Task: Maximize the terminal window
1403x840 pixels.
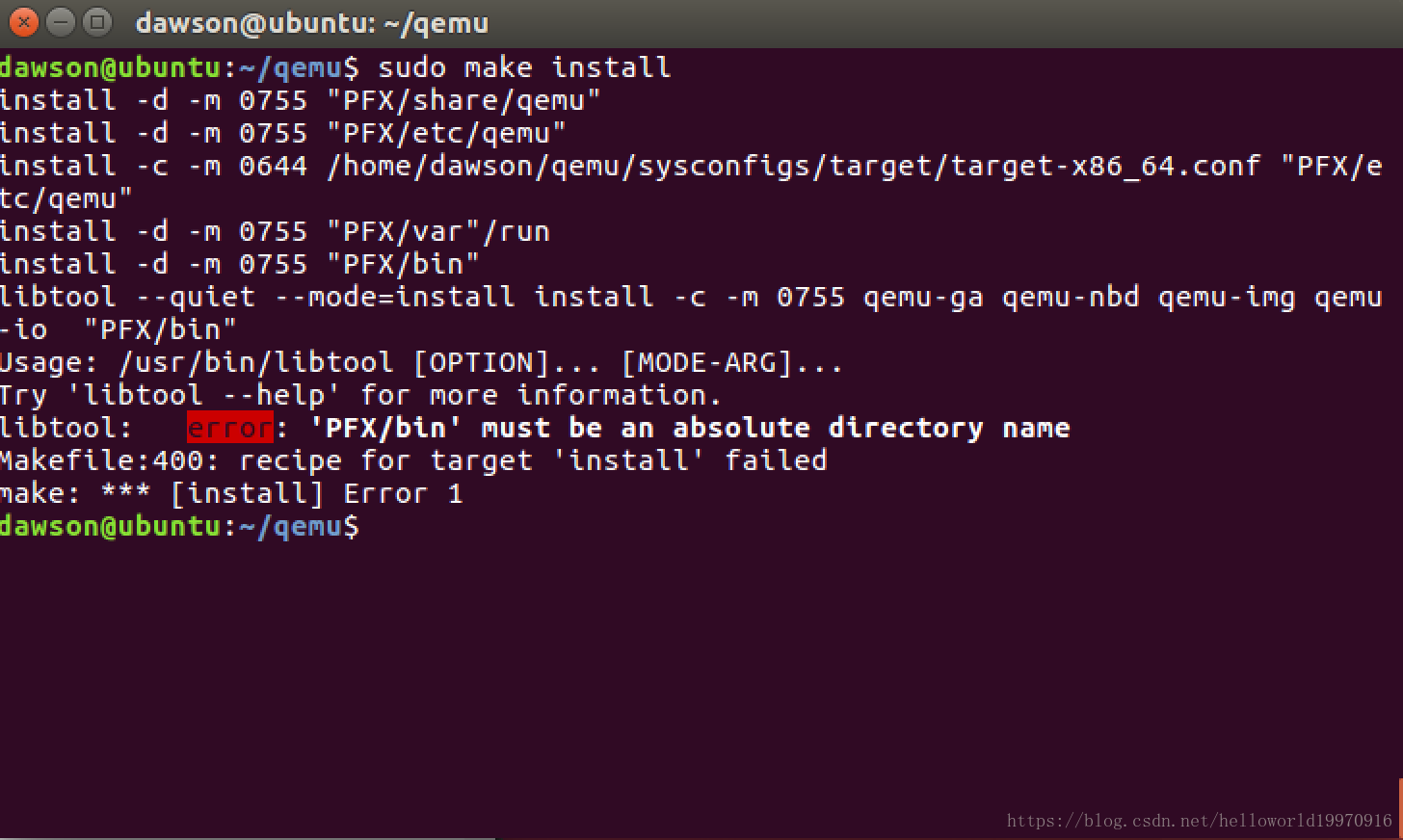Action: click(x=97, y=22)
